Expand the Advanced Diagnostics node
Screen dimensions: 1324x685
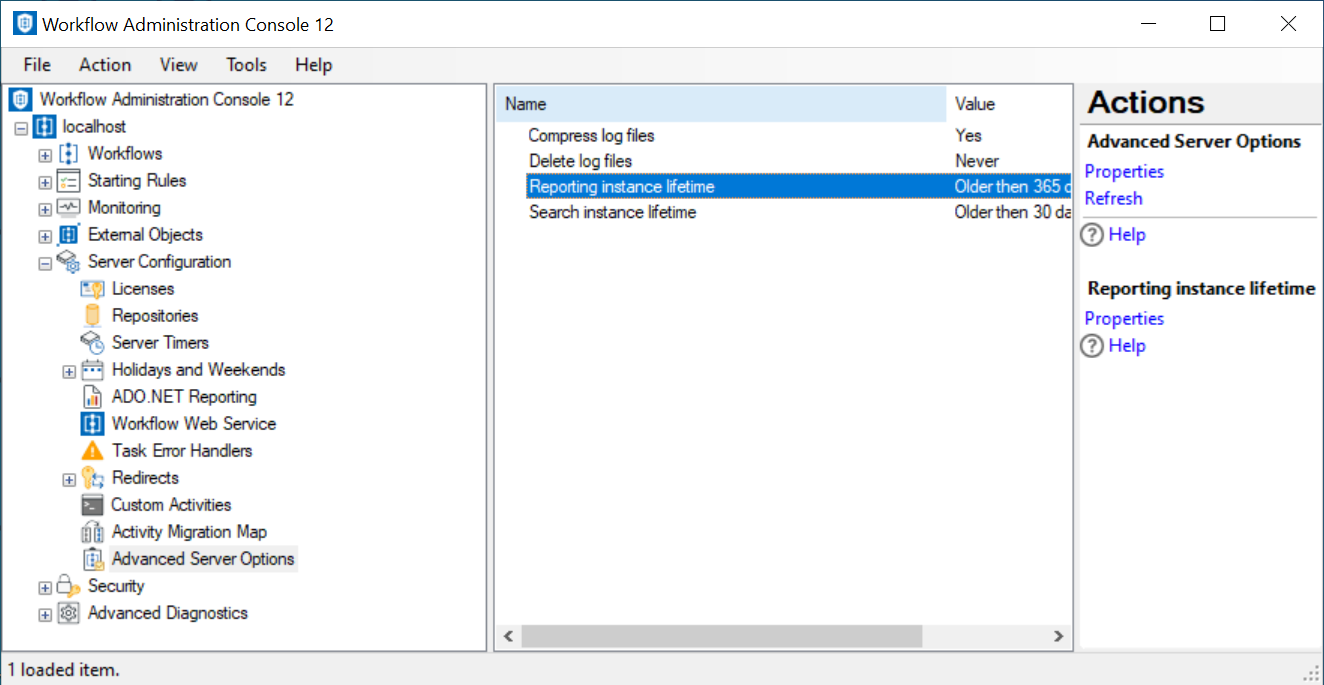tap(45, 615)
